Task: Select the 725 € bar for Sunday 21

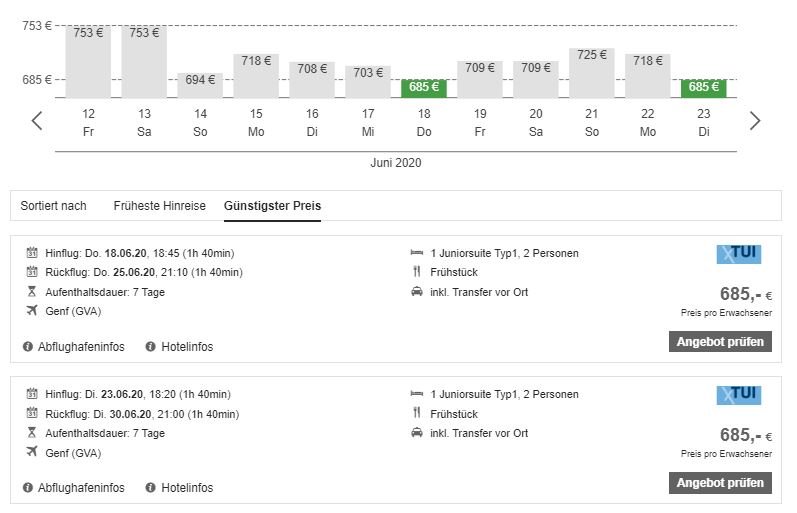Action: (592, 72)
